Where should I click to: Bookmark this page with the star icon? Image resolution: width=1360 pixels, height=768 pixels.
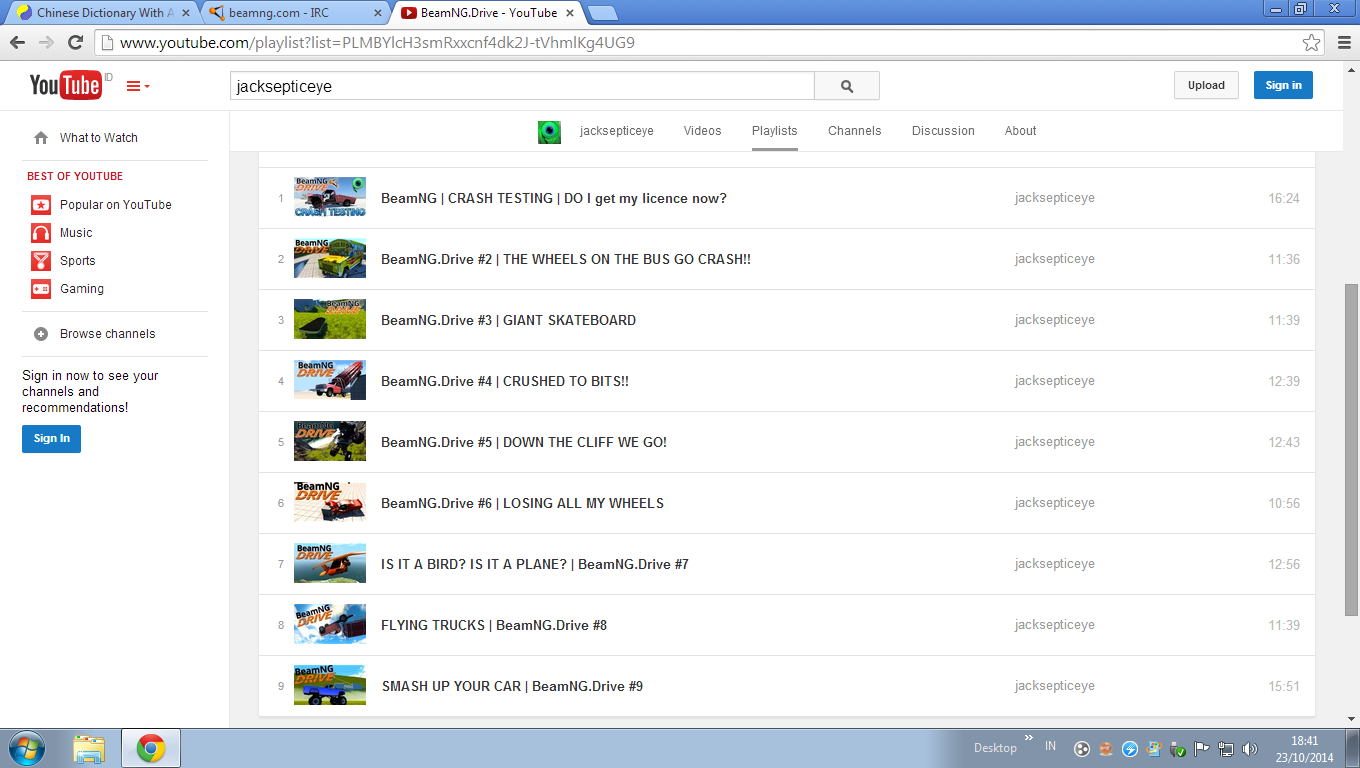pyautogui.click(x=1311, y=43)
